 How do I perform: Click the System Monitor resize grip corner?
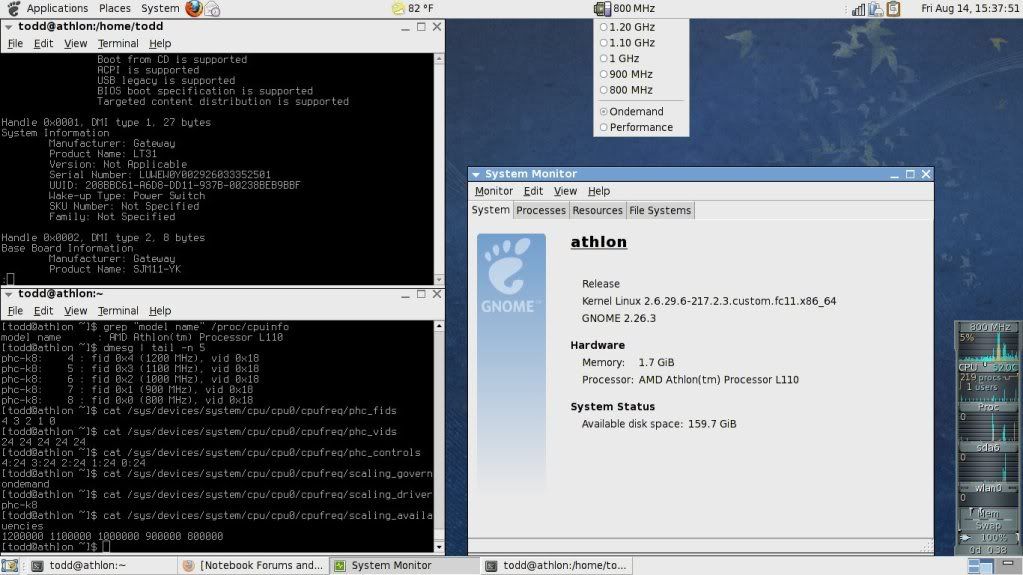point(926,548)
